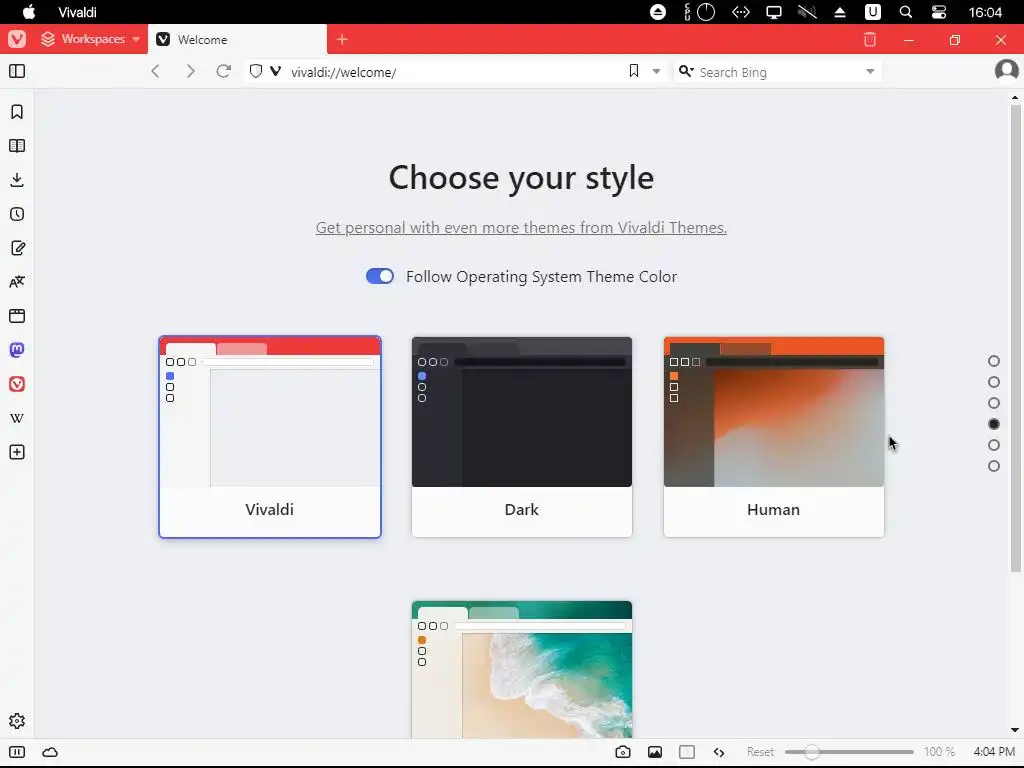This screenshot has height=768, width=1024.
Task: Reload the current page
Action: pos(223,71)
